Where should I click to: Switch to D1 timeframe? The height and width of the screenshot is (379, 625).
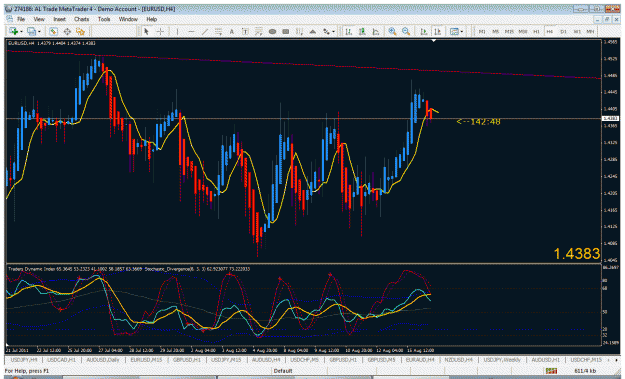(x=563, y=31)
